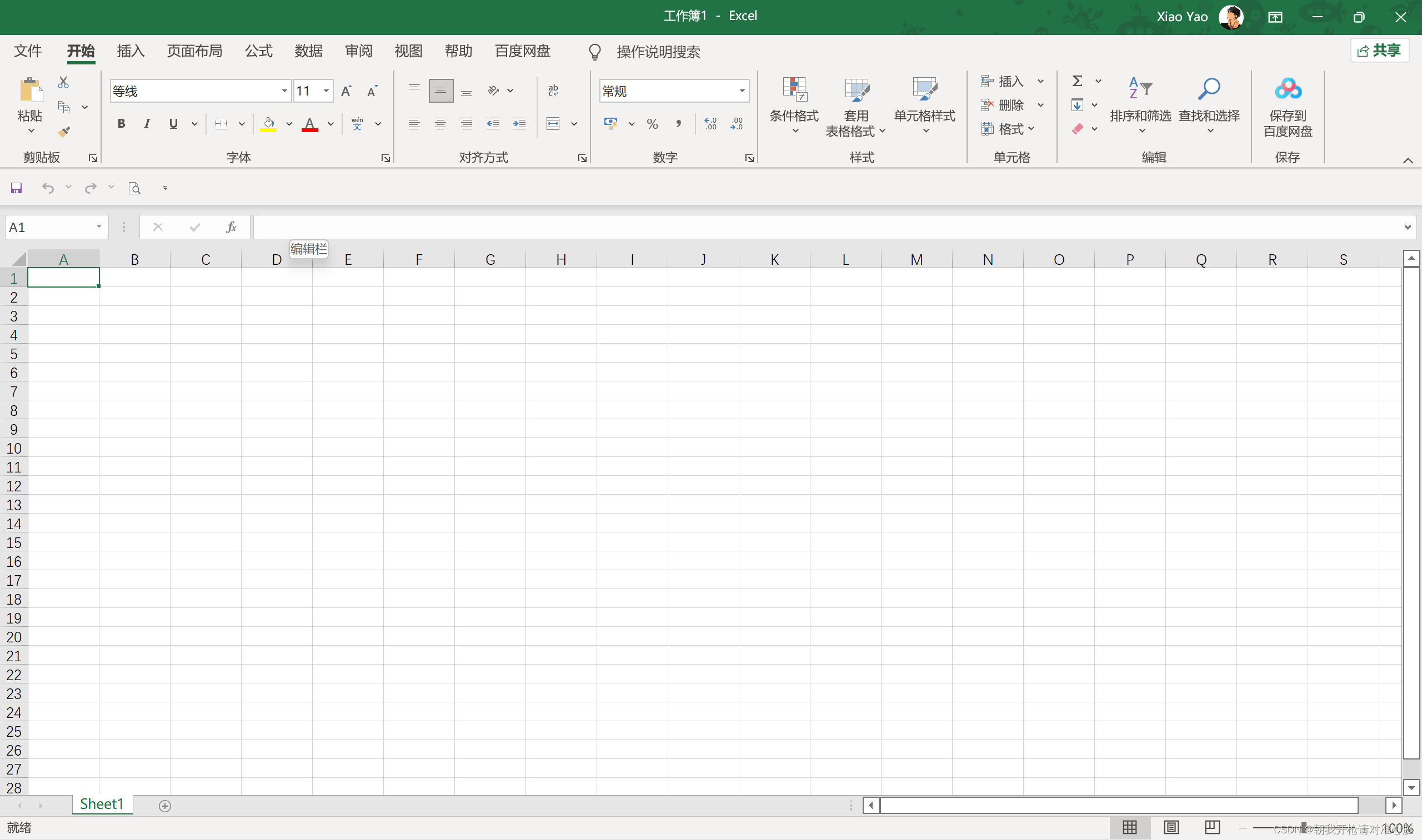The width and height of the screenshot is (1422, 840).
Task: Toggle align text right
Action: (467, 123)
